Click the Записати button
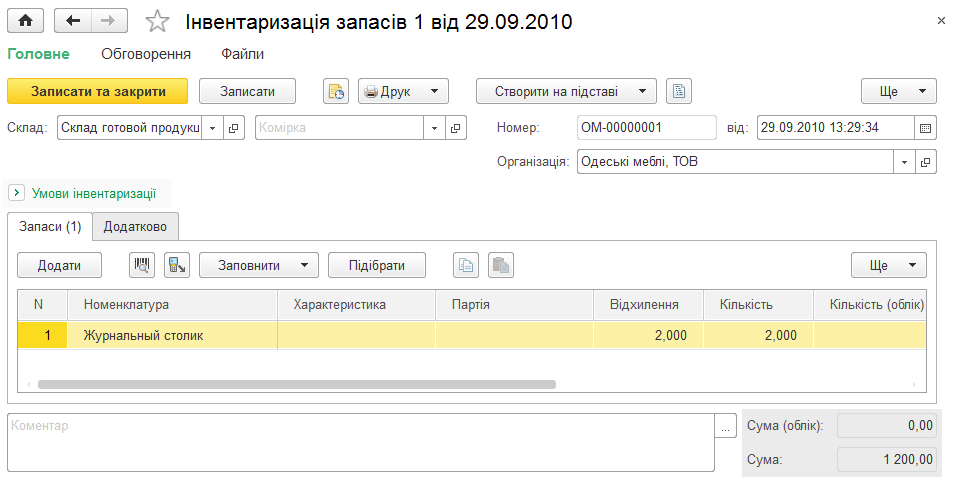Viewport: 953px width, 485px height. (247, 92)
